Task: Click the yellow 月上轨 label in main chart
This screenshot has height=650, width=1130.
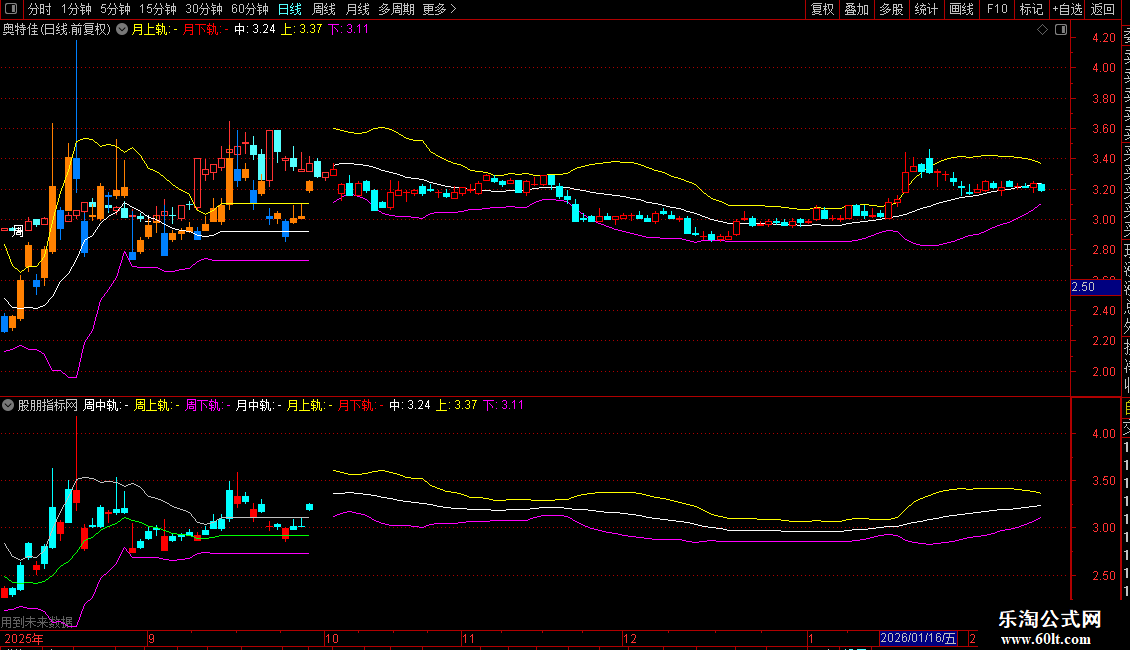Action: pos(154,30)
